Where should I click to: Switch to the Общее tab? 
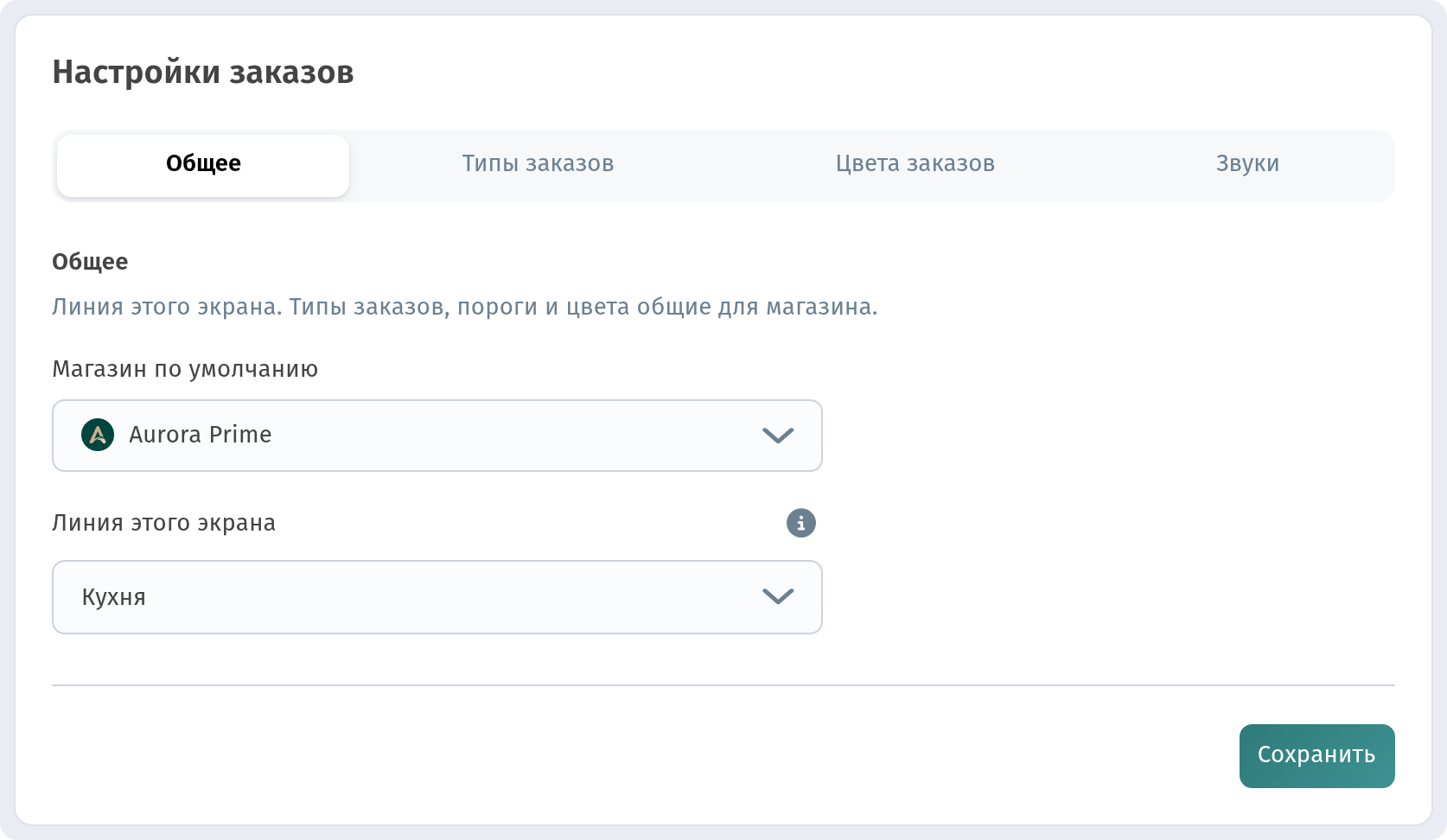pos(203,165)
